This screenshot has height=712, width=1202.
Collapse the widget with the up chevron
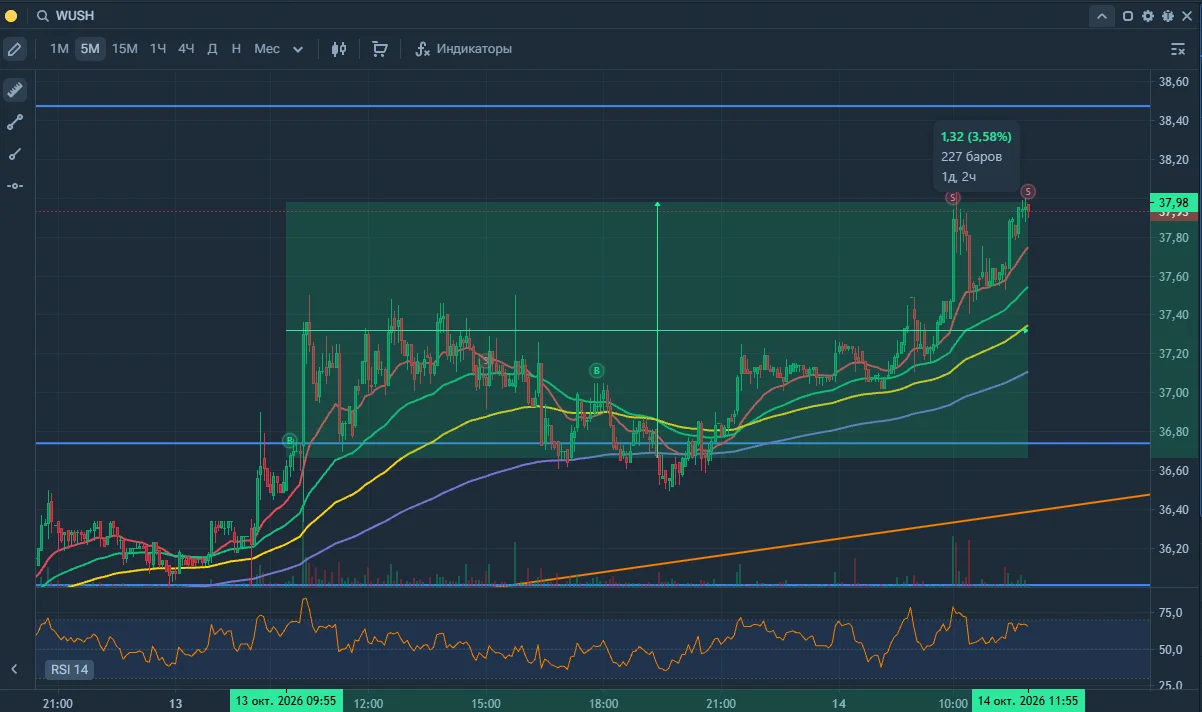point(1102,16)
